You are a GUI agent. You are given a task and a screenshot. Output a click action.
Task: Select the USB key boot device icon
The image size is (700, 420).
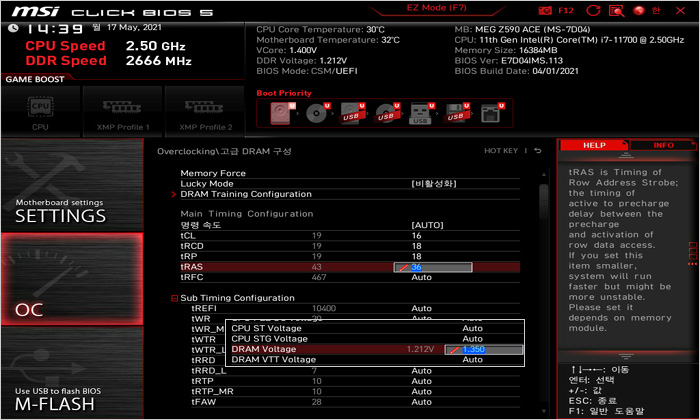[x=422, y=113]
